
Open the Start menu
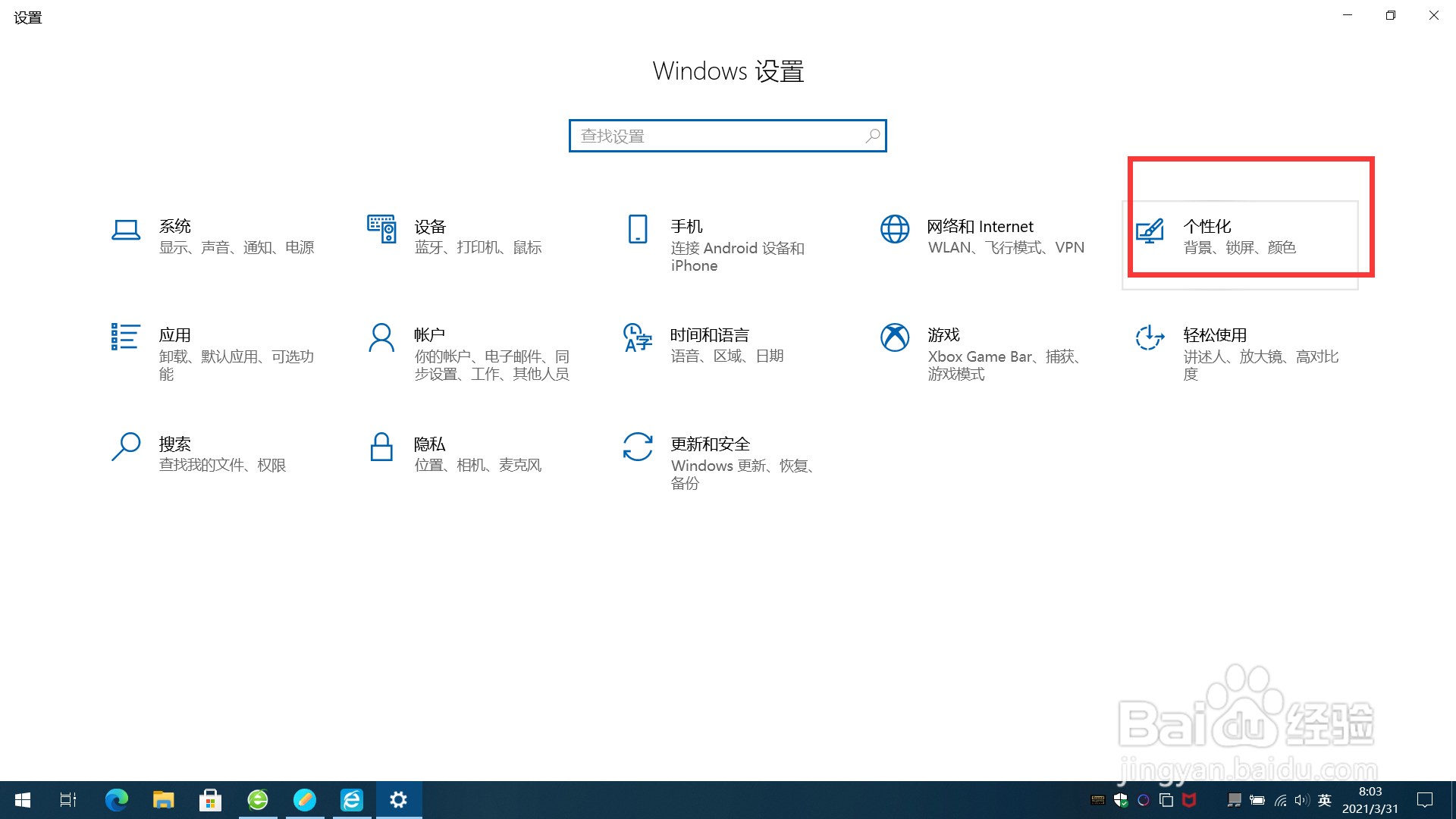click(x=22, y=800)
